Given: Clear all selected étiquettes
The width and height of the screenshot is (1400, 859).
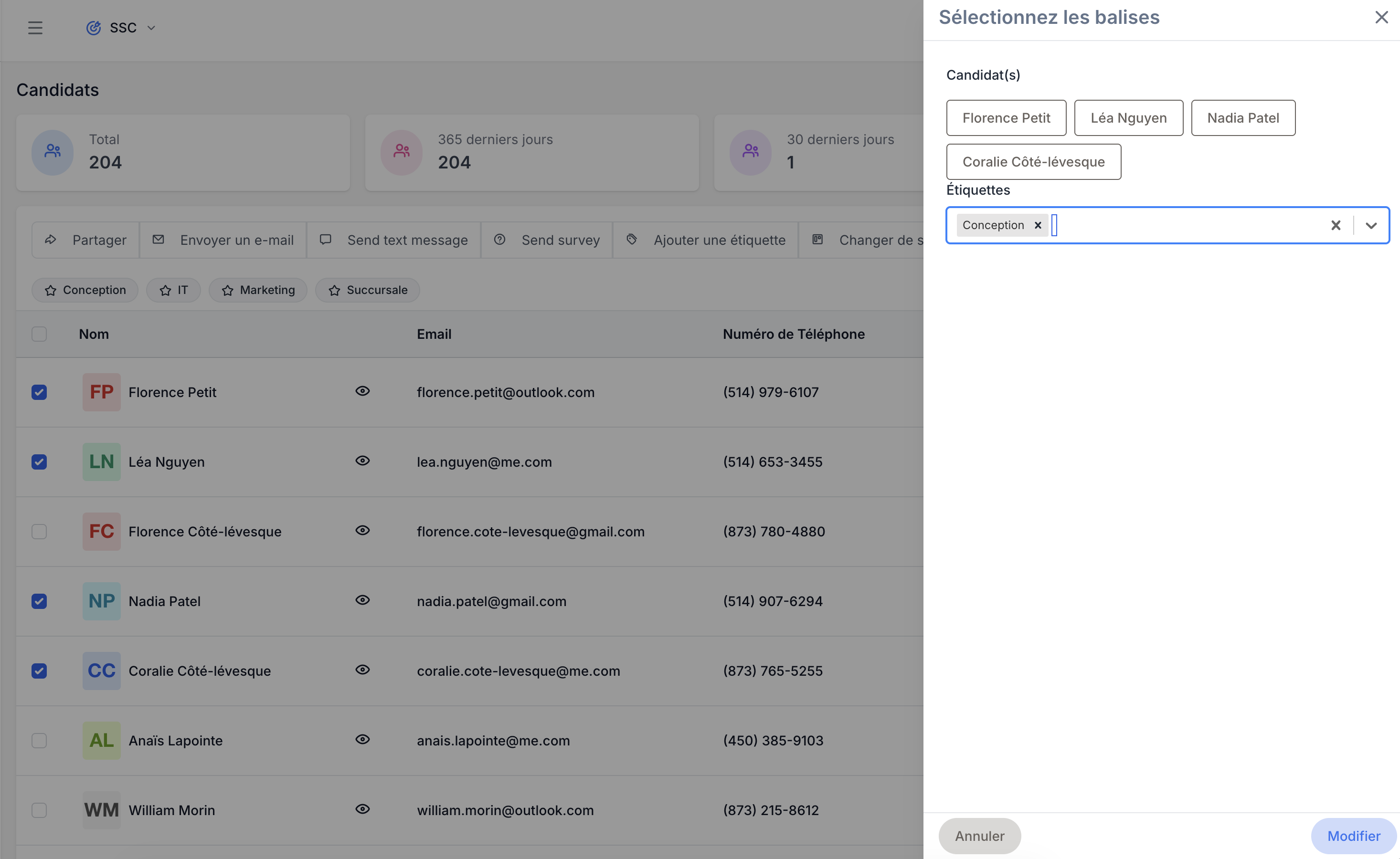Looking at the screenshot, I should [1335, 225].
